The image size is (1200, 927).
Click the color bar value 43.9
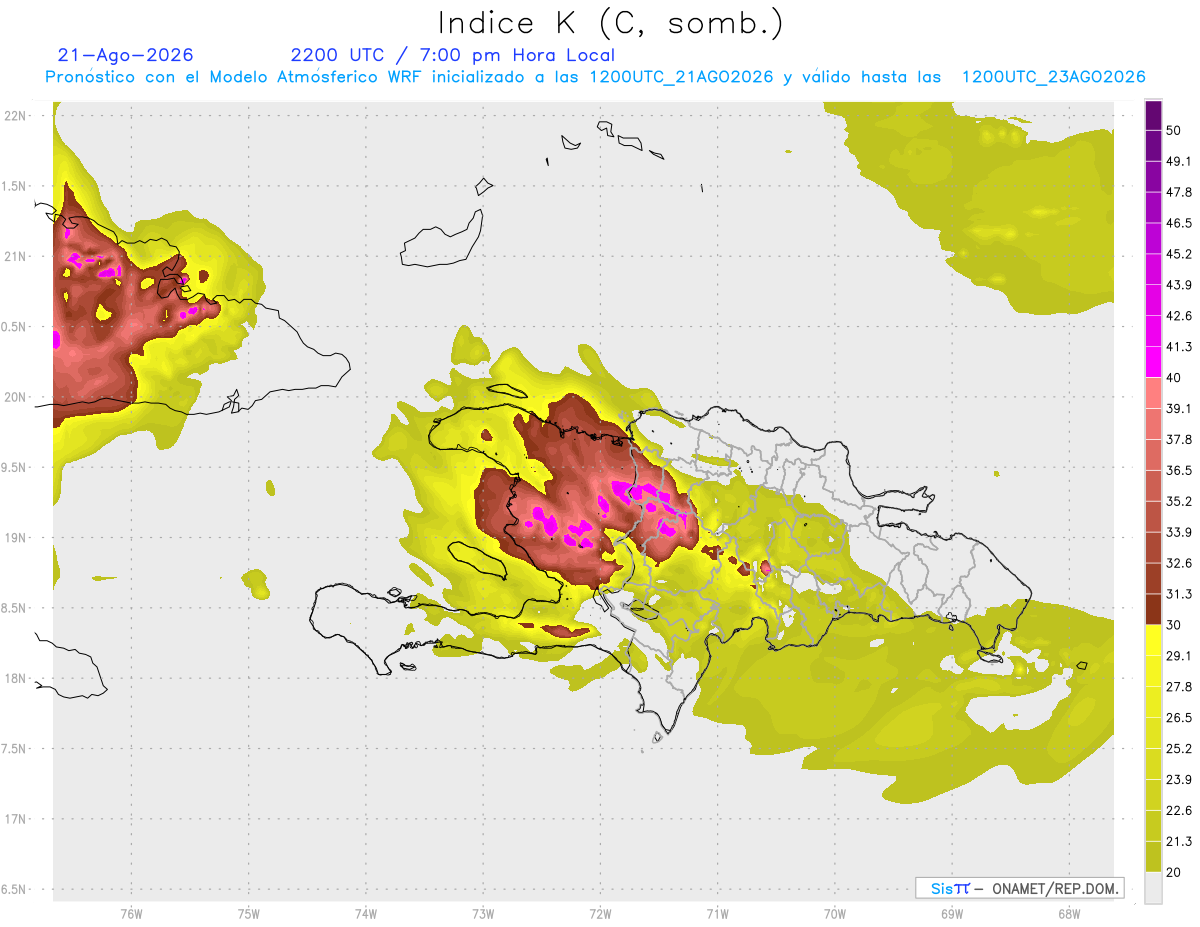point(1179,285)
